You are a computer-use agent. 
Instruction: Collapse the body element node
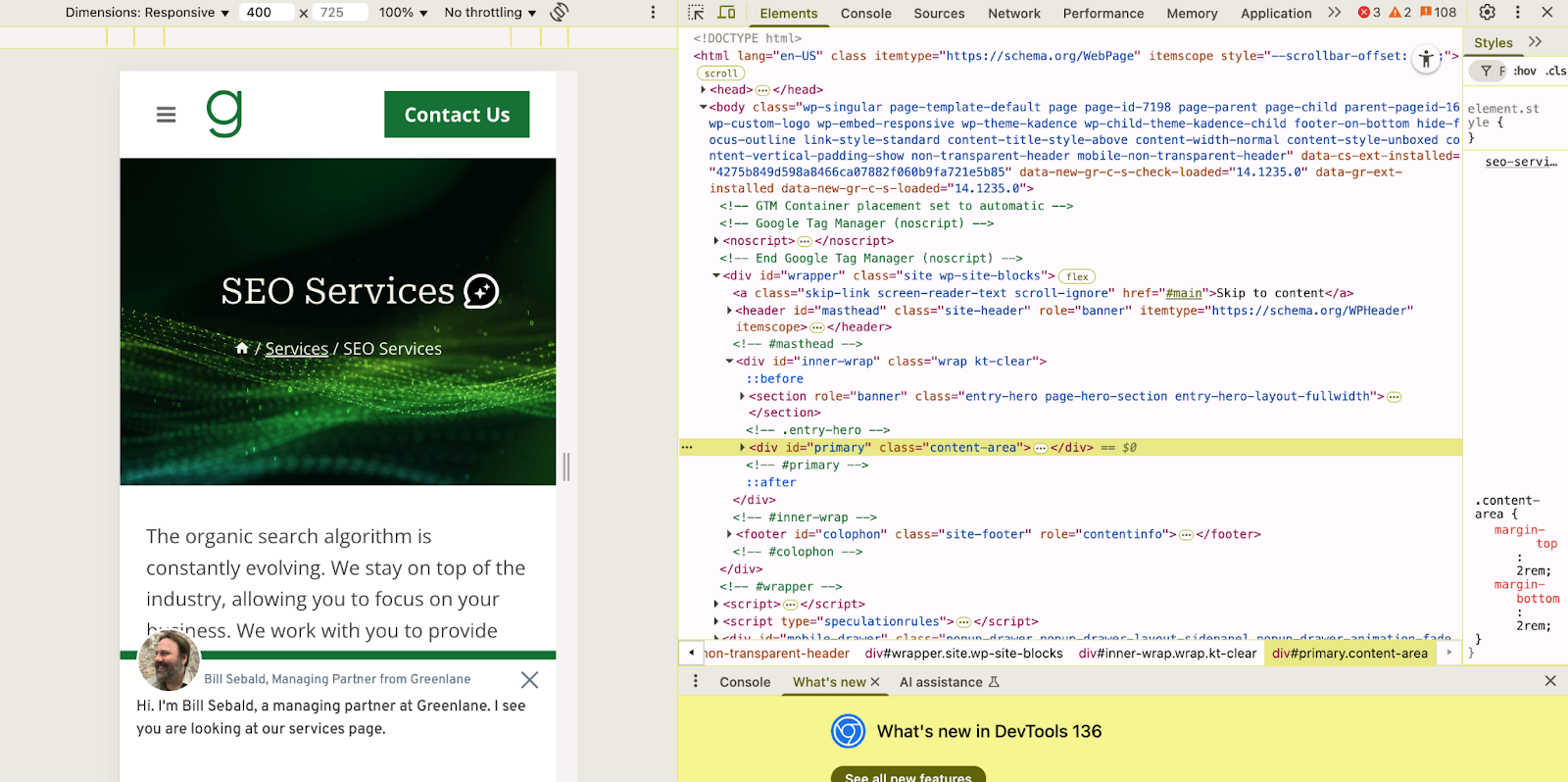703,107
